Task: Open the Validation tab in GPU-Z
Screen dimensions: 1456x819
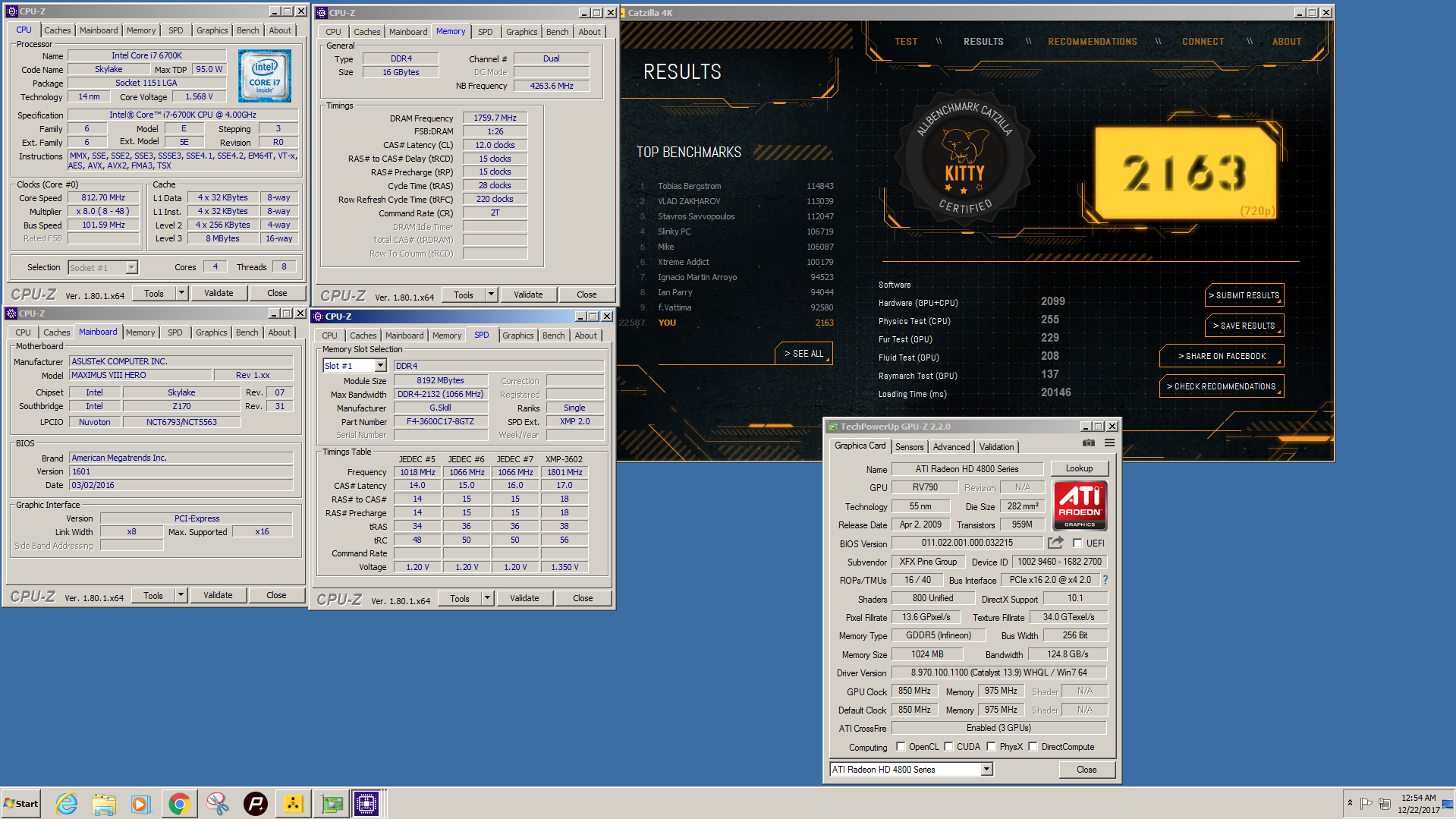Action: pyautogui.click(x=996, y=447)
